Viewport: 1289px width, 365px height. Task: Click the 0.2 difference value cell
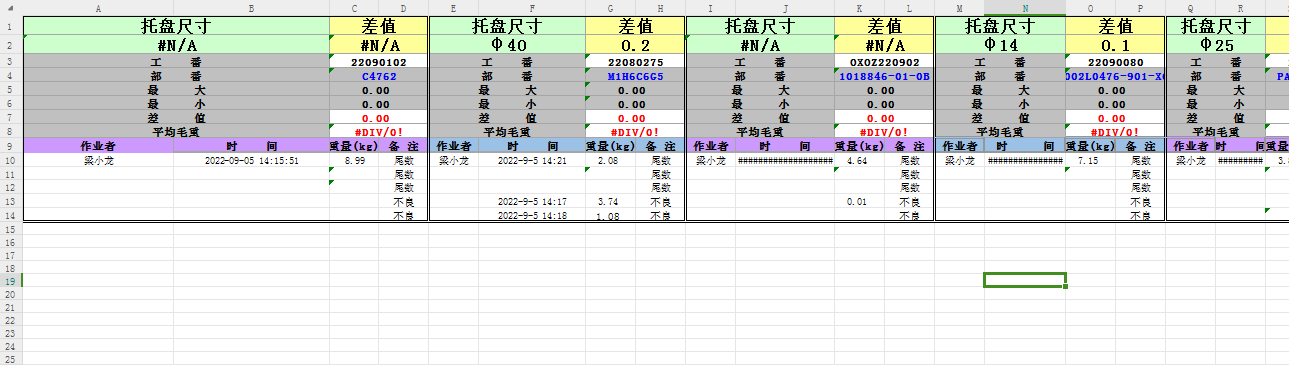[635, 45]
